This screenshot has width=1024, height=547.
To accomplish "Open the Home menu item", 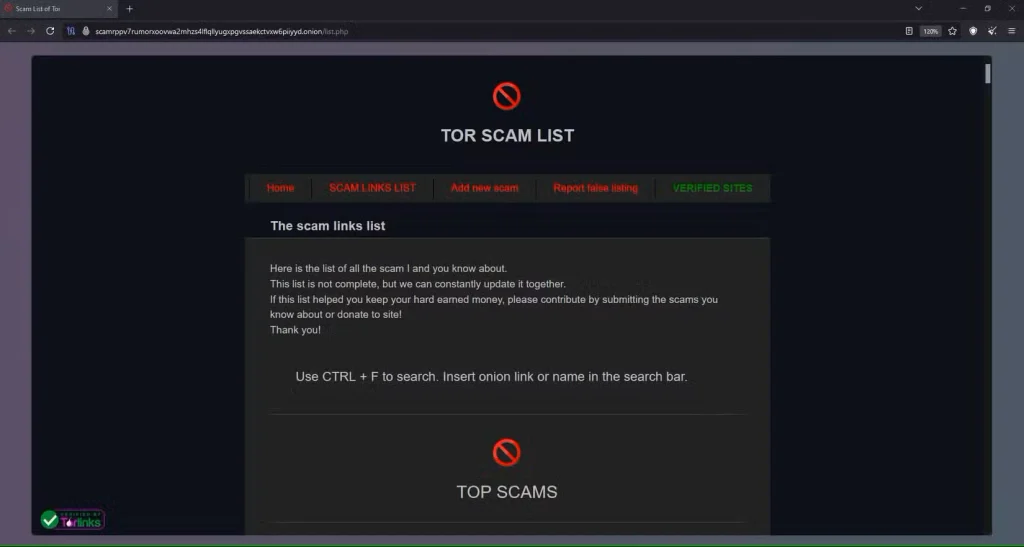I will point(280,188).
